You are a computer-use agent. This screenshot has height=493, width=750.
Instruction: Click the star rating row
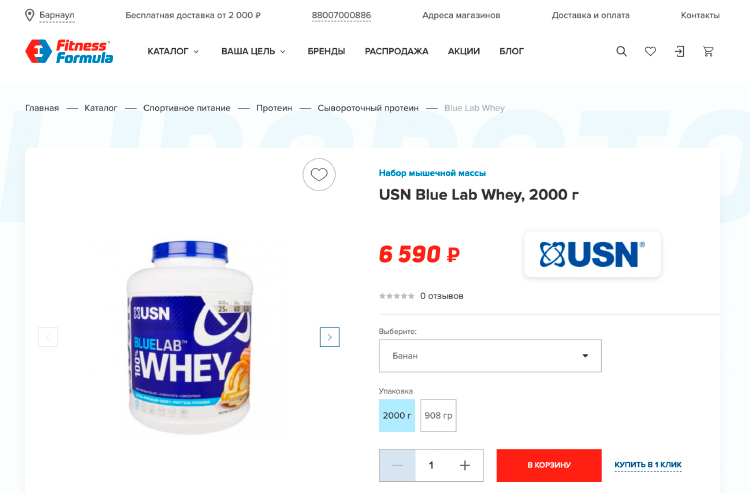click(x=421, y=296)
